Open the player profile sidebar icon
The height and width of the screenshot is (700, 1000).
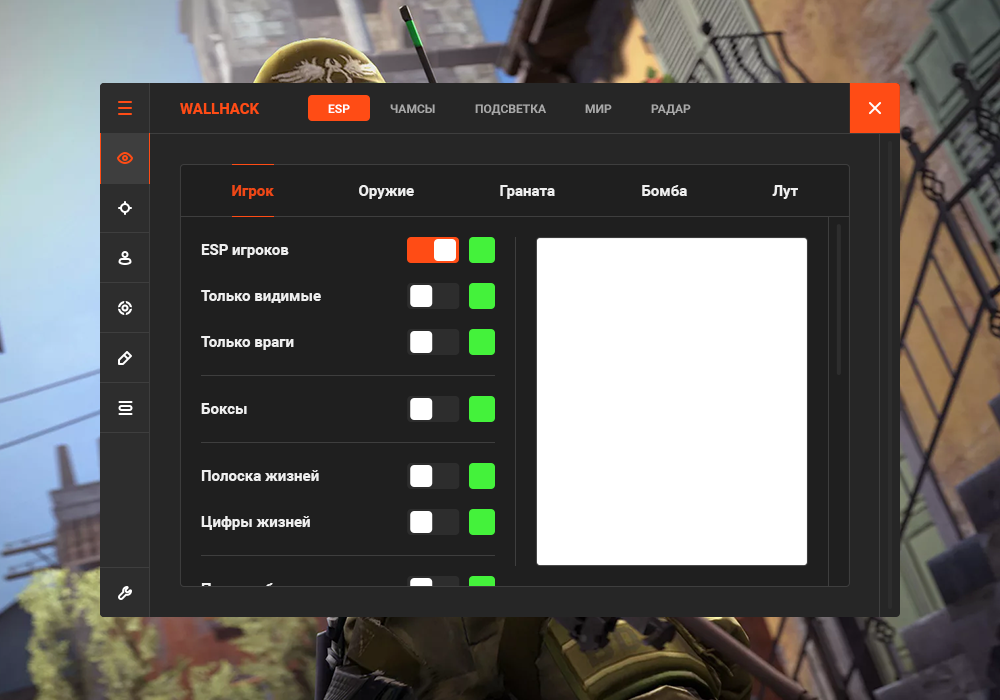pyautogui.click(x=124, y=258)
